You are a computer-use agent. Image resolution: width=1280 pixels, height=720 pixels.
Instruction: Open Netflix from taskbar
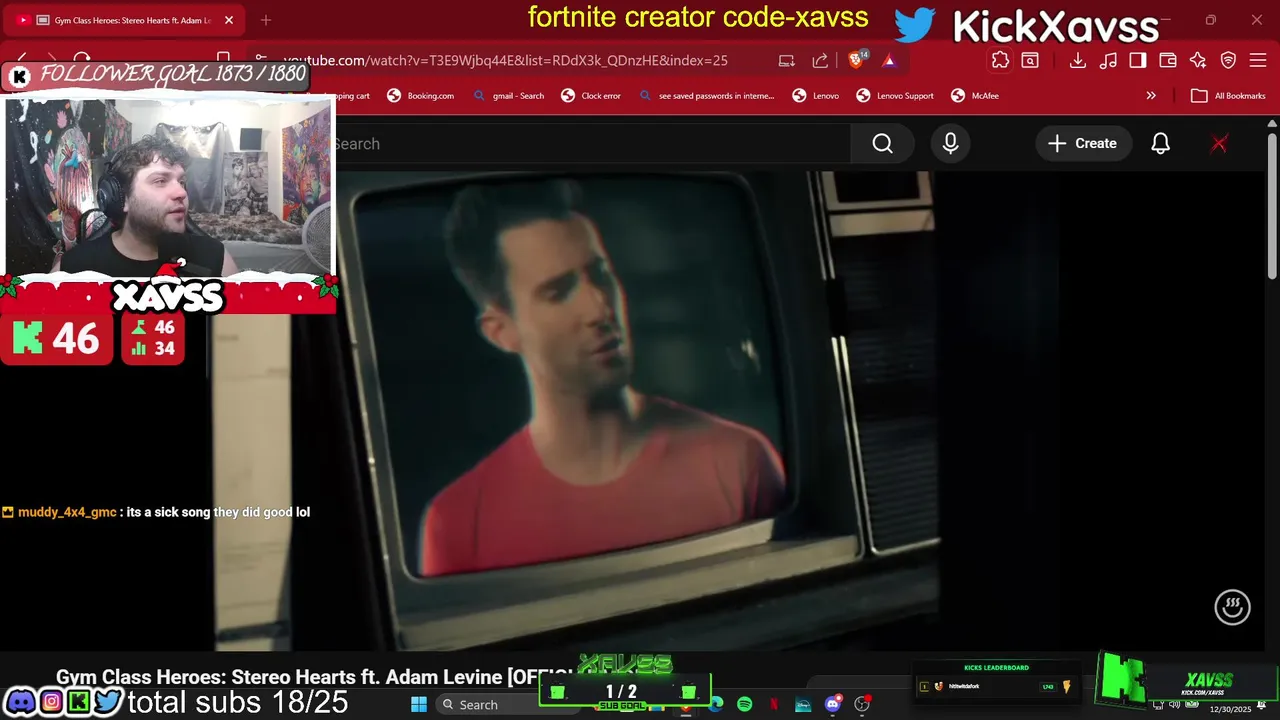coord(774,704)
